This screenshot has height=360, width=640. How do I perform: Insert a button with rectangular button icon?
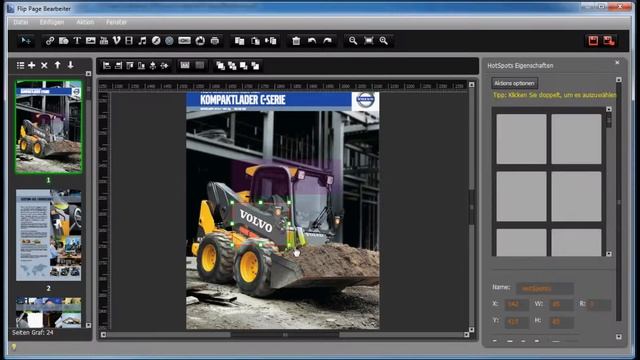click(x=184, y=40)
